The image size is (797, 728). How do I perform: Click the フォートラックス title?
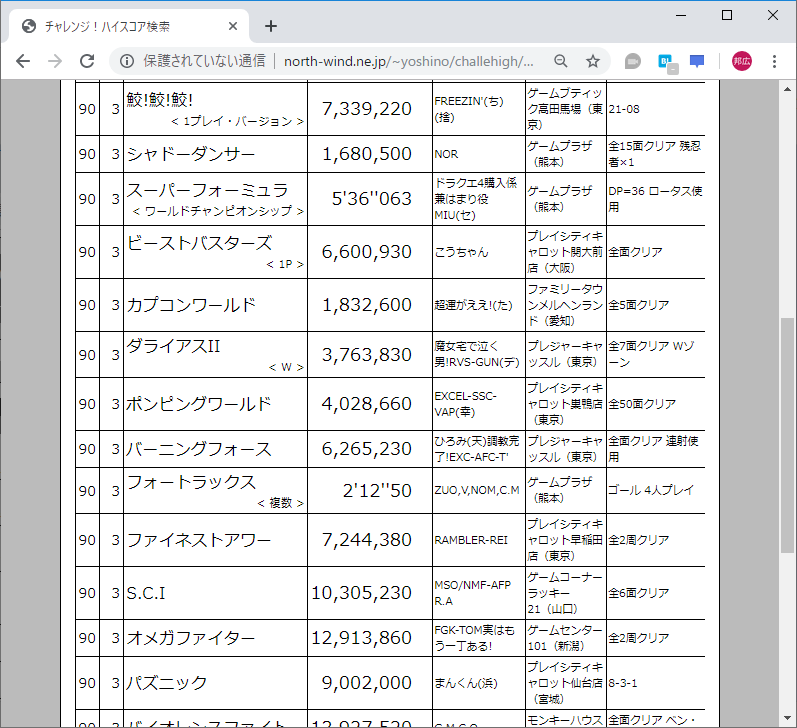[x=191, y=482]
